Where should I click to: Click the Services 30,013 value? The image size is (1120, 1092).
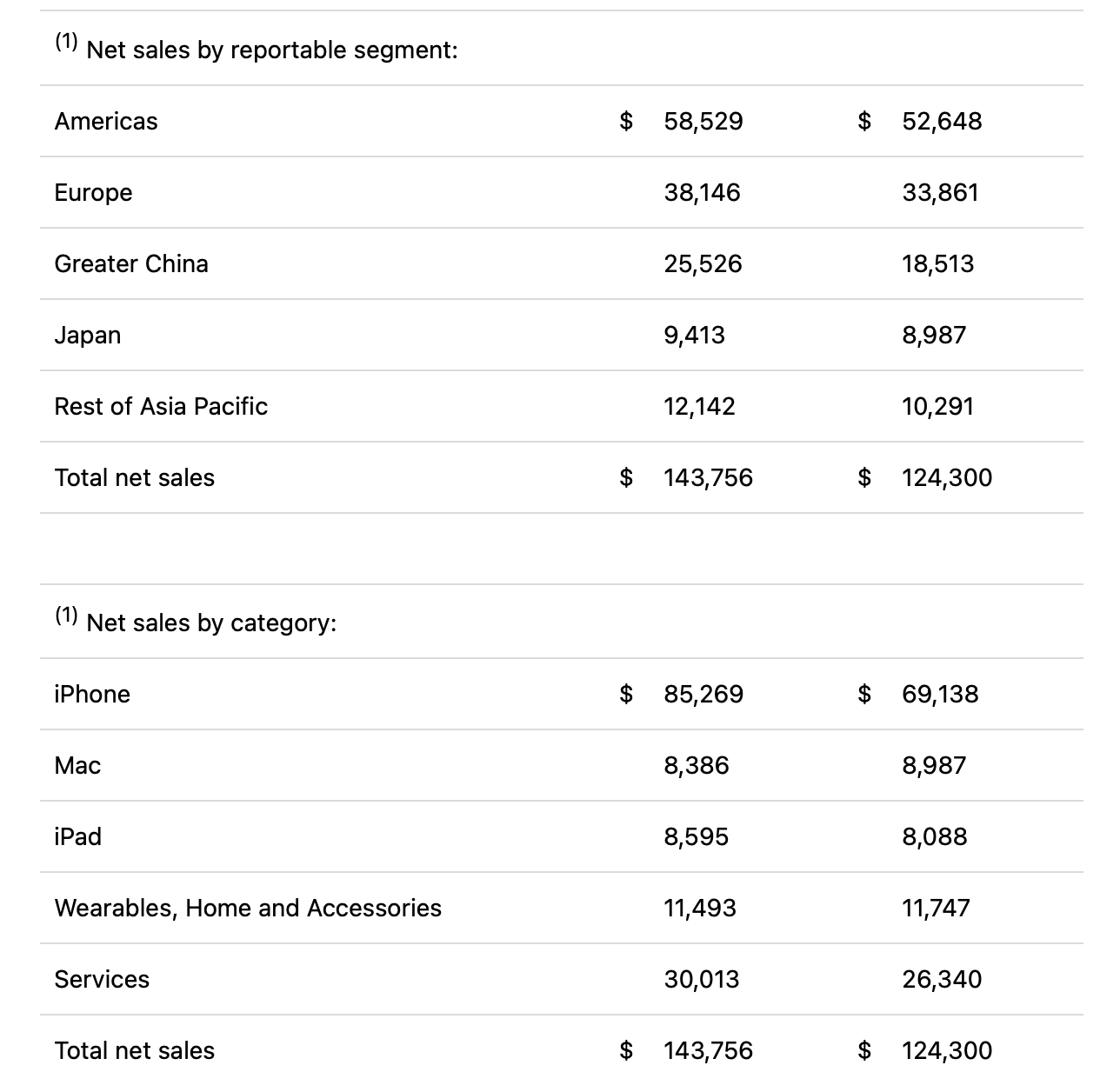tap(701, 979)
